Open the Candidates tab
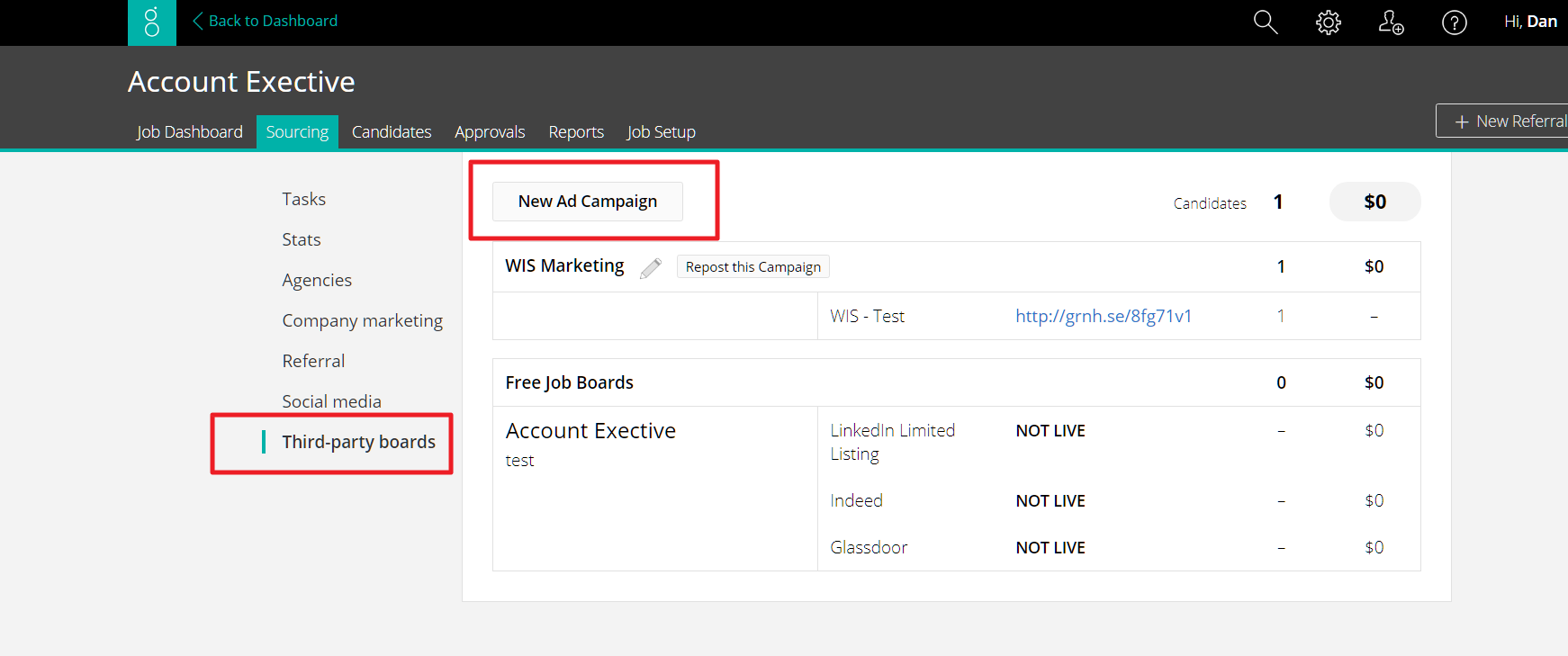 point(392,132)
